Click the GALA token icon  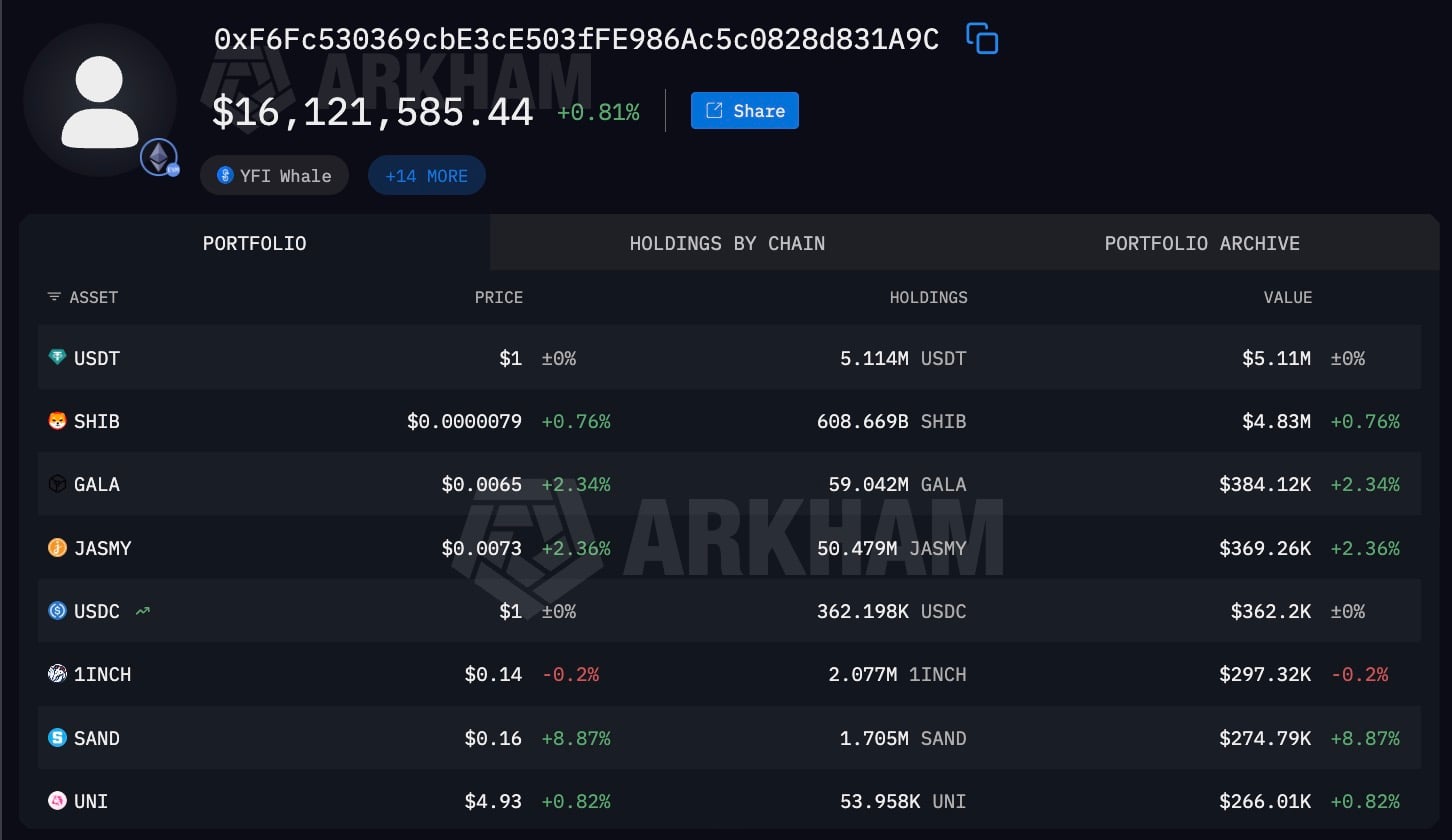[x=58, y=484]
